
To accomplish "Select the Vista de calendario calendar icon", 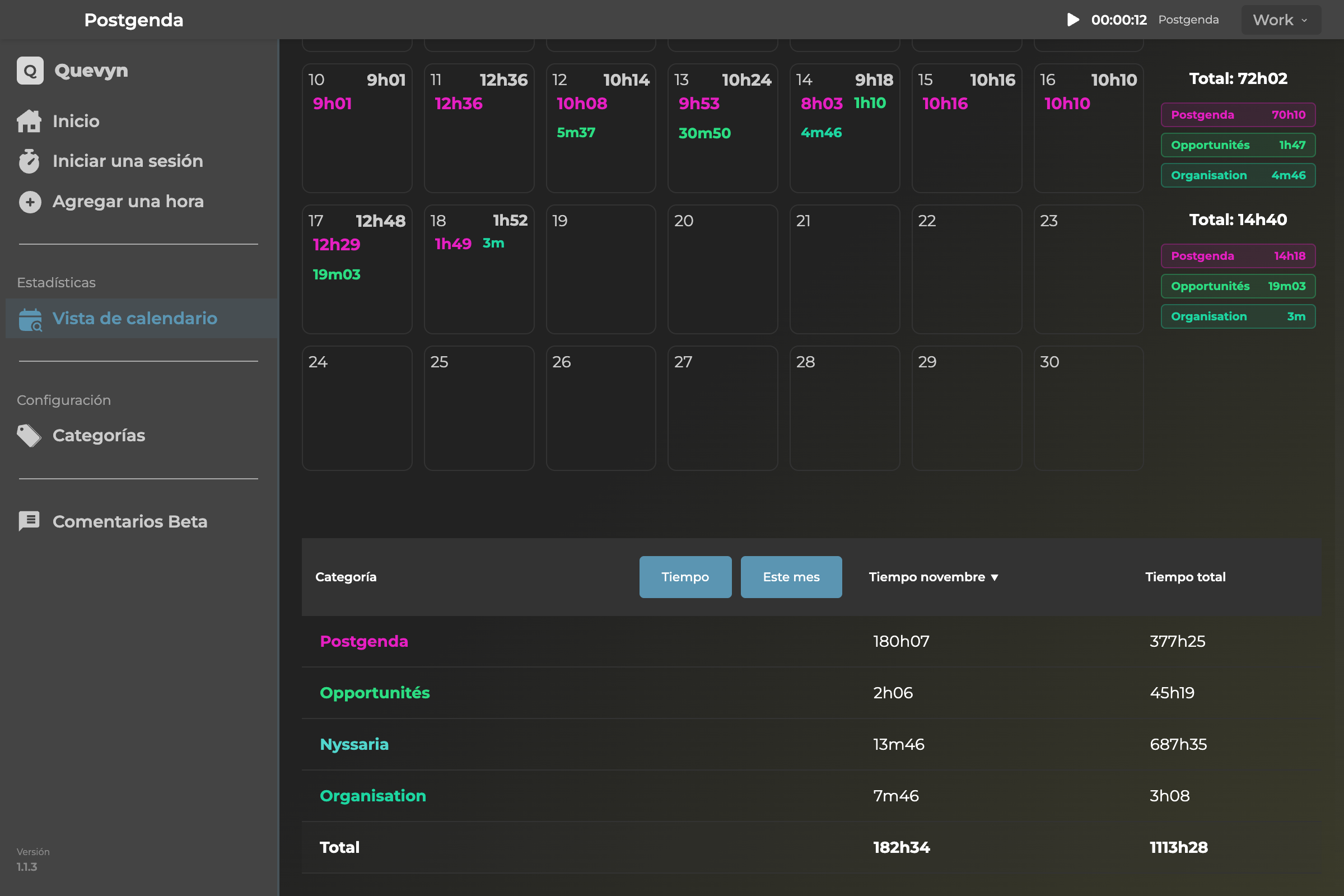I will [x=30, y=319].
